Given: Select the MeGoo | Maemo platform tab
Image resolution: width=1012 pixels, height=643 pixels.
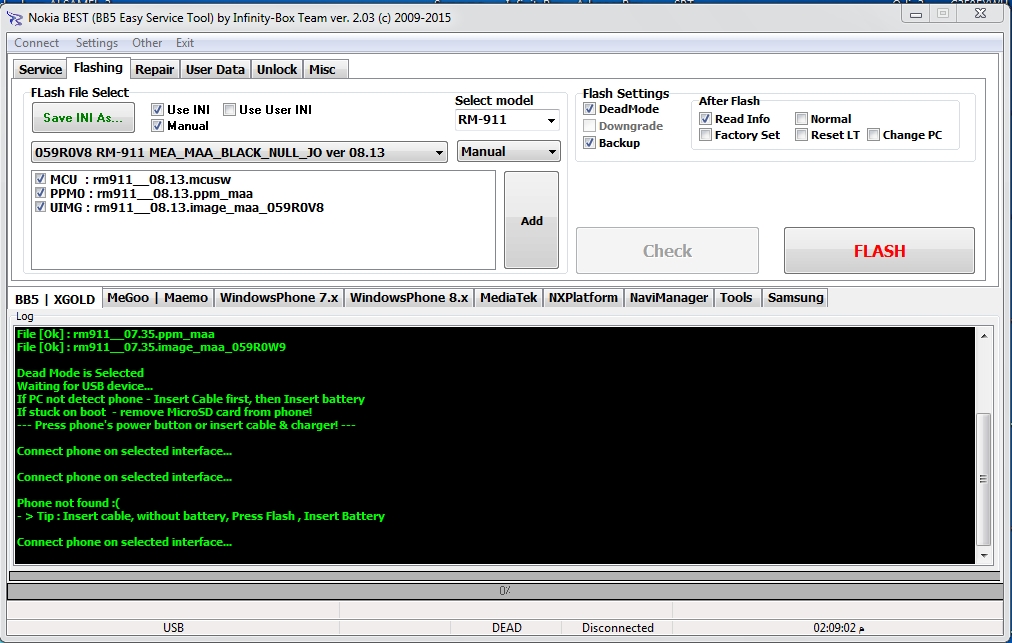Looking at the screenshot, I should click(x=157, y=298).
